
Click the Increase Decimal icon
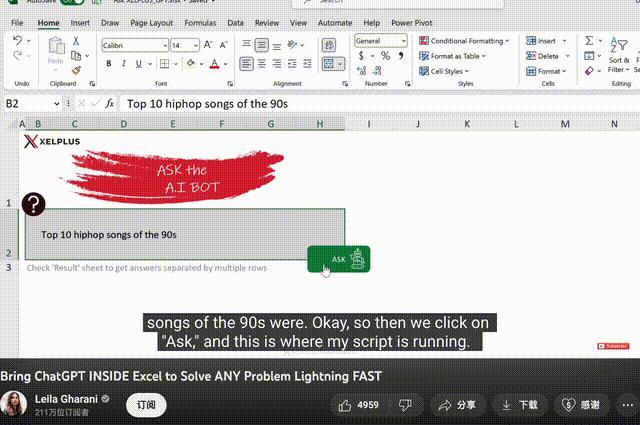click(x=362, y=71)
